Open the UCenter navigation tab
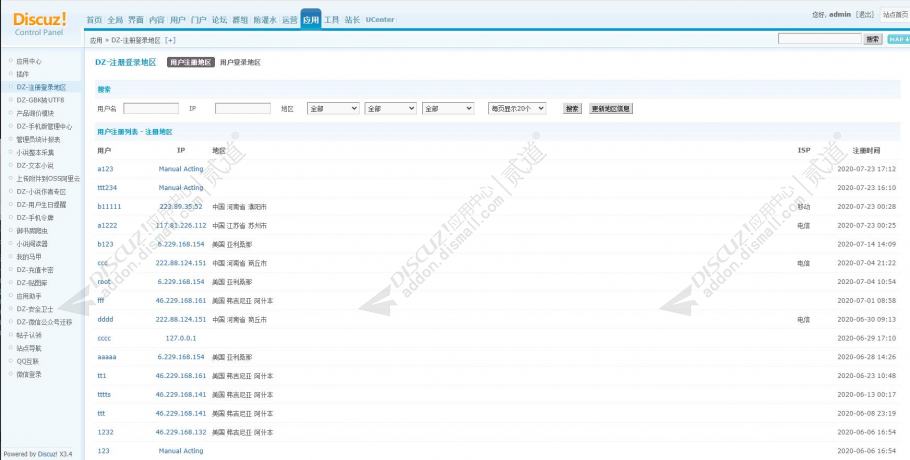 (380, 20)
